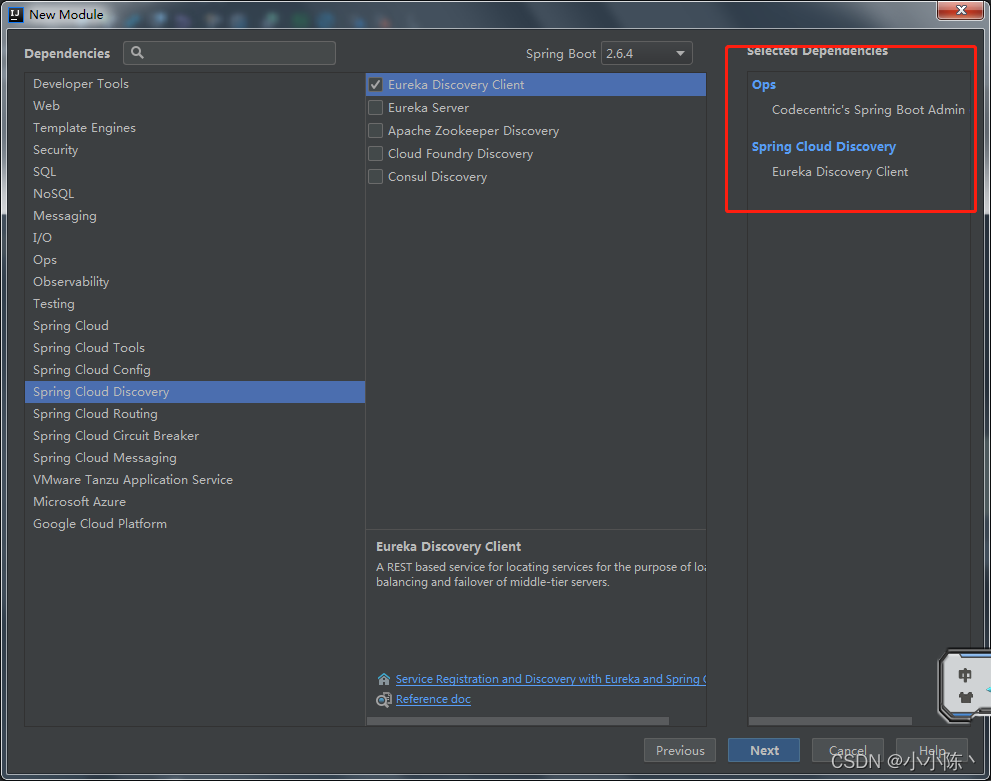Select Spring Cloud Discovery in category list

195,392
